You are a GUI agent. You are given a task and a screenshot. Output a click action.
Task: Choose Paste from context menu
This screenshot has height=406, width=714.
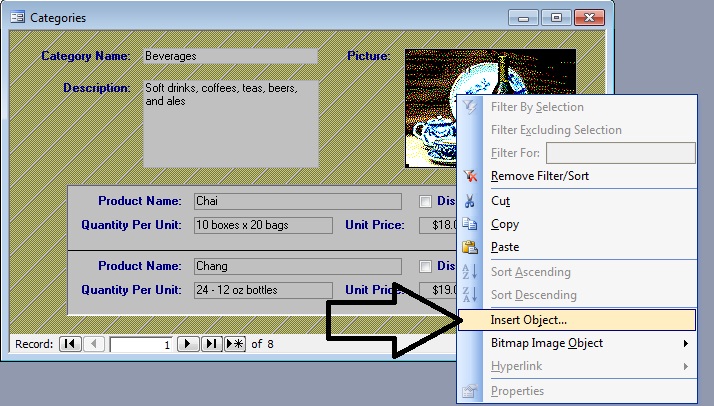tap(577, 247)
